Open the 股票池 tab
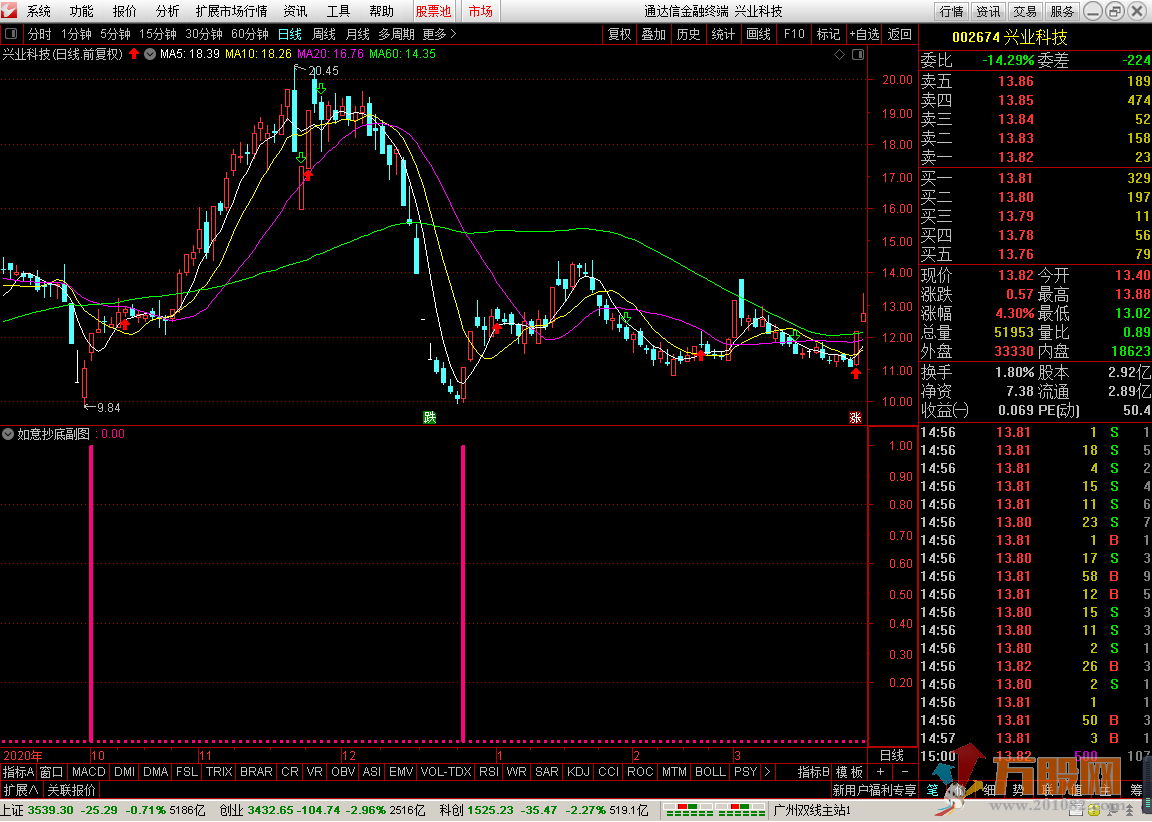This screenshot has width=1152, height=822. coord(433,11)
